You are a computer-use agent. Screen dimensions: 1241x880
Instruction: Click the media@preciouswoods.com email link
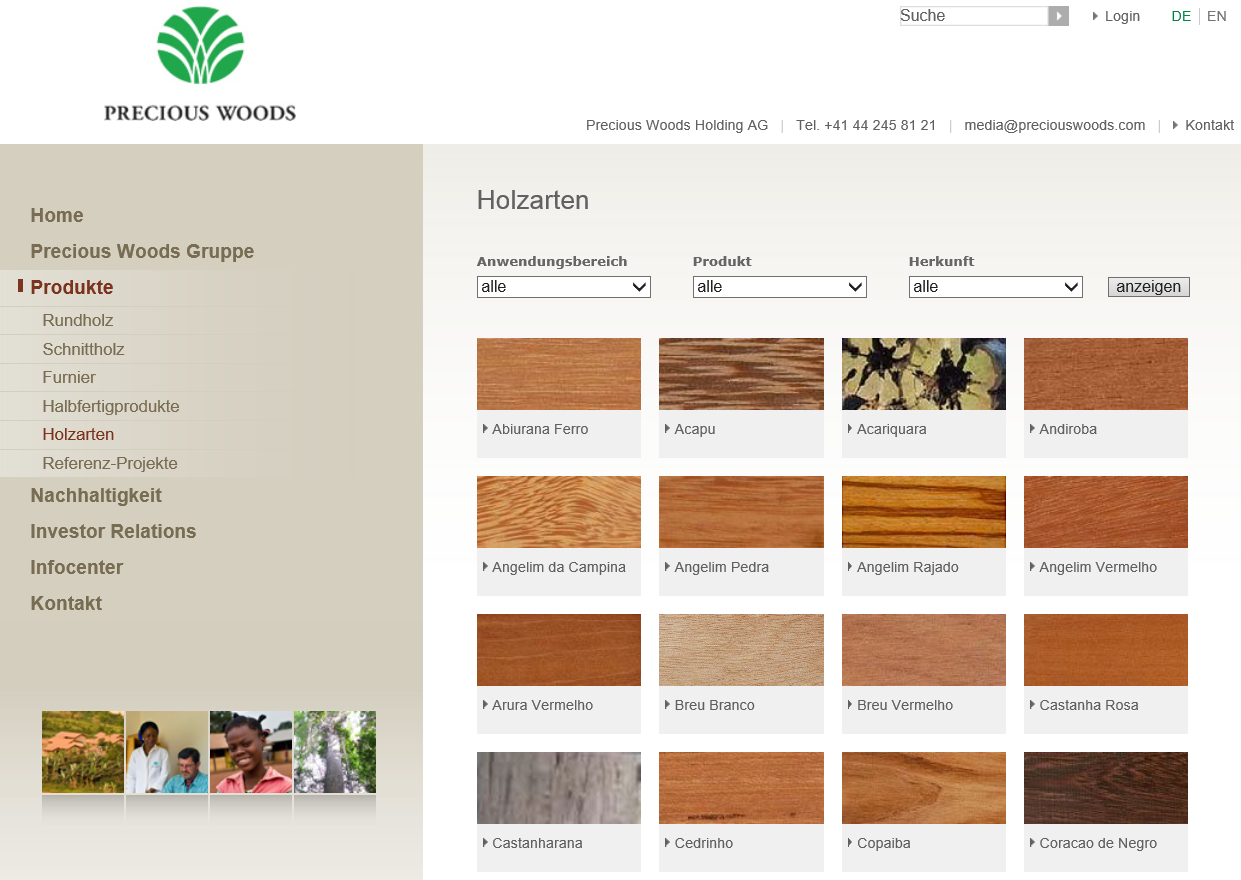tap(1055, 125)
